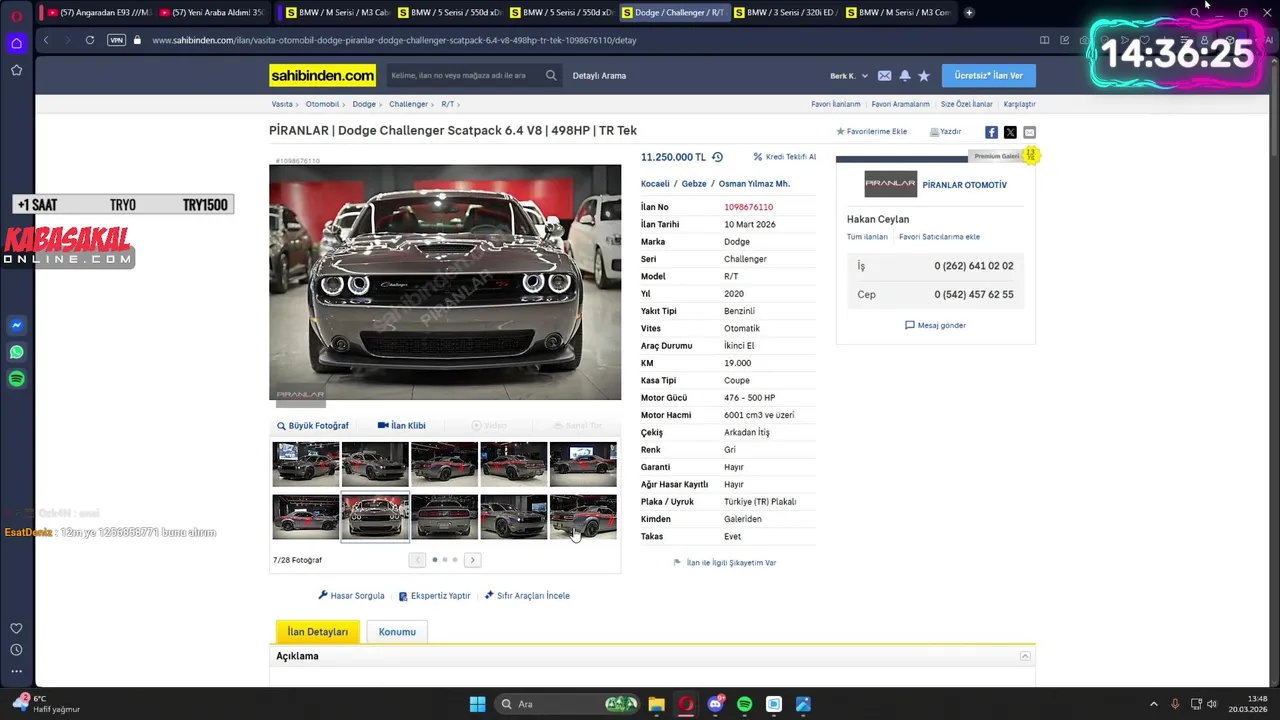Image resolution: width=1280 pixels, height=720 pixels.
Task: Click the VPN badge in address bar
Action: tap(116, 40)
